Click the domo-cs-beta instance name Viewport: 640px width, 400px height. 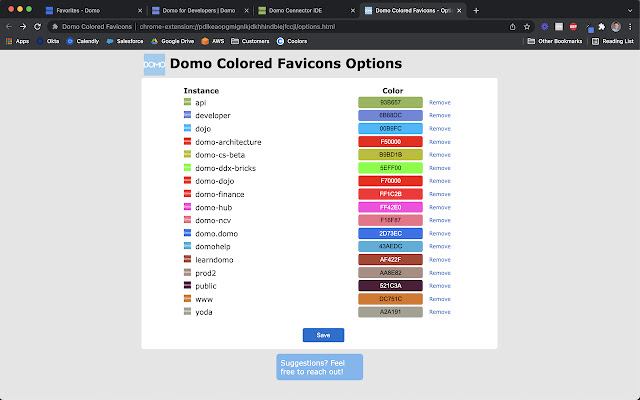point(220,155)
